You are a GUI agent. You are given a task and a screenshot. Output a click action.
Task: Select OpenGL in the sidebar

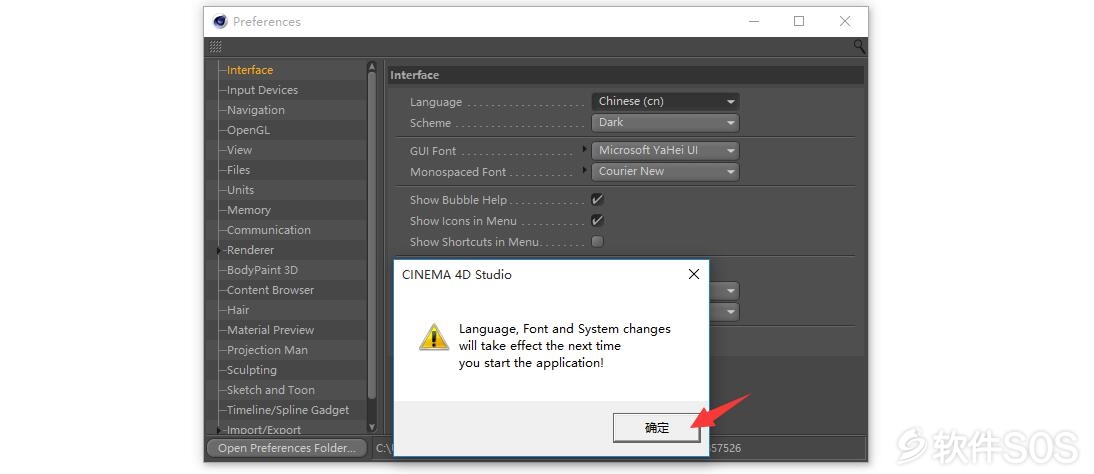coord(248,130)
